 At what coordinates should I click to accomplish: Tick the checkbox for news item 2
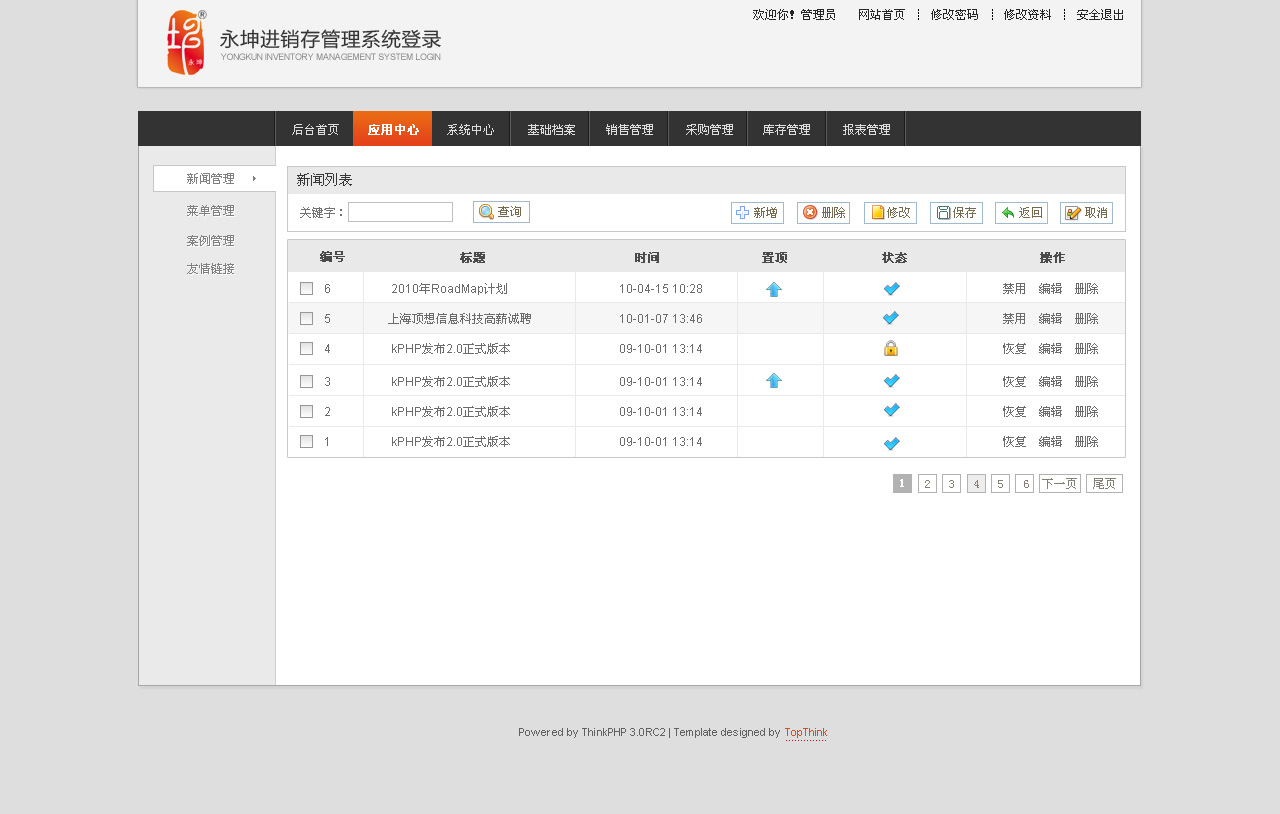[307, 412]
